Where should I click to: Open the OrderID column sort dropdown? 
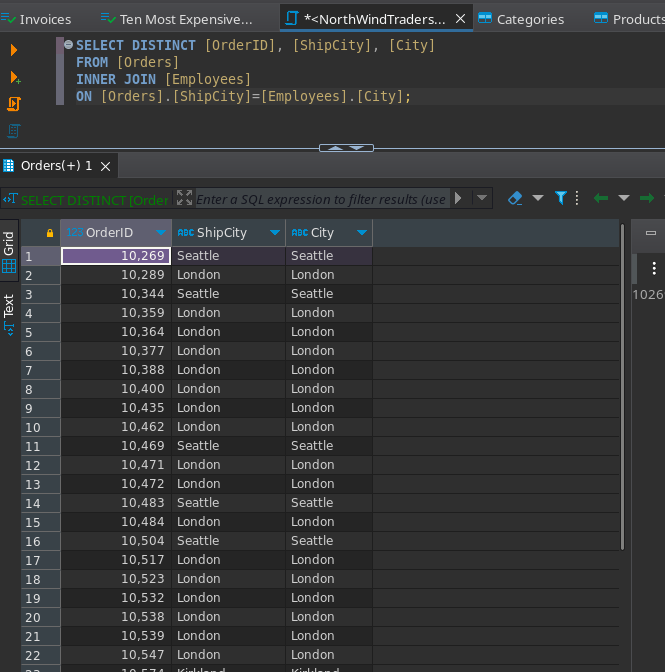[160, 233]
